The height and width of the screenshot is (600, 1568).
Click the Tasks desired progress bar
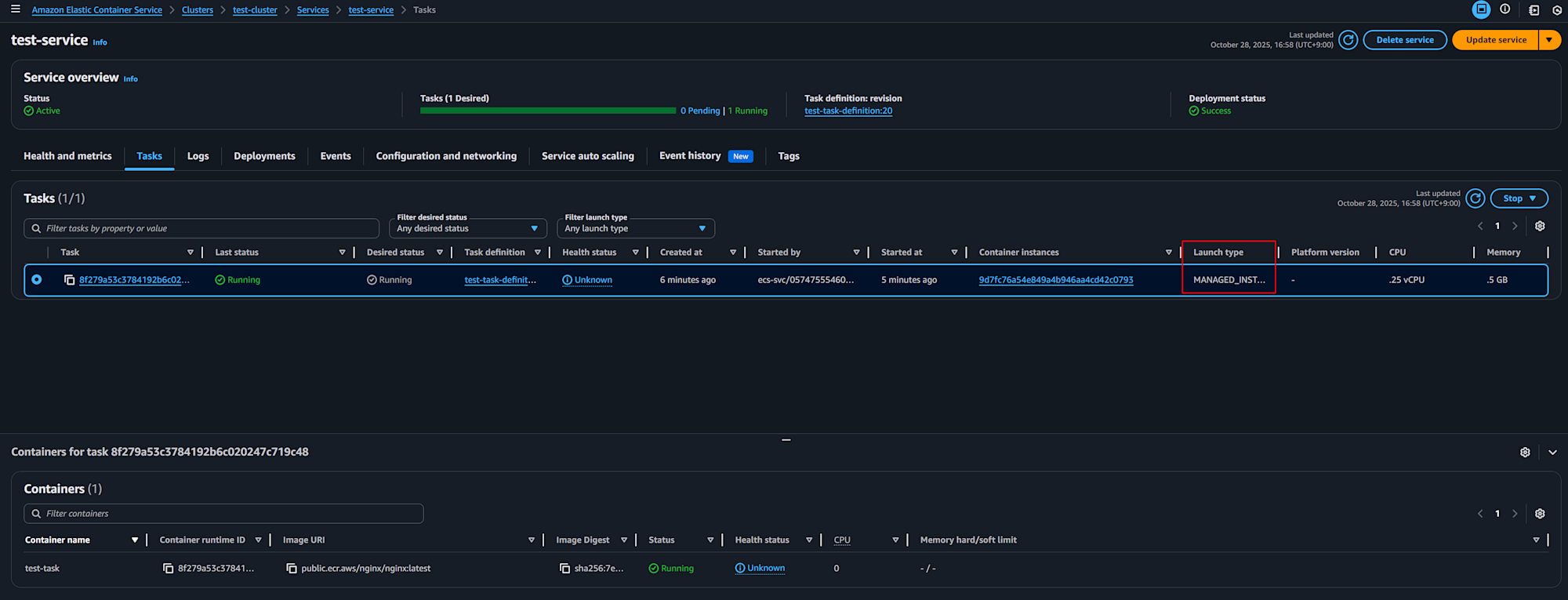[x=548, y=111]
